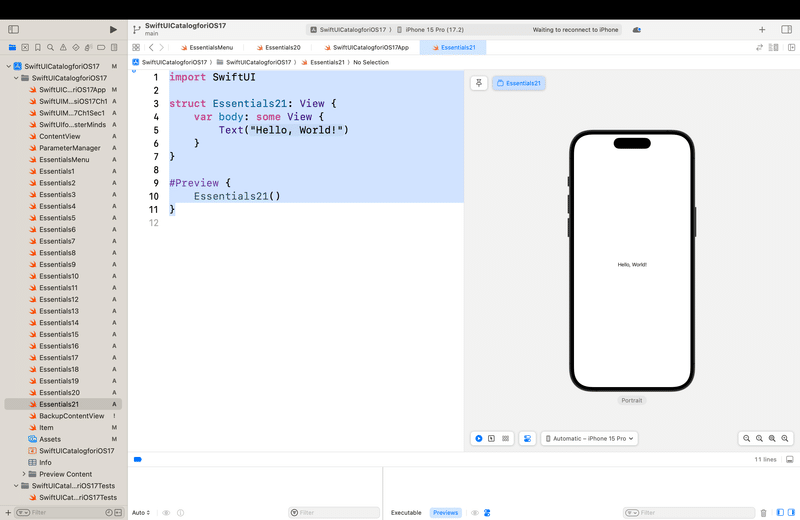The image size is (800, 520).
Task: Toggle the debug area visibility button
Action: tap(790, 459)
